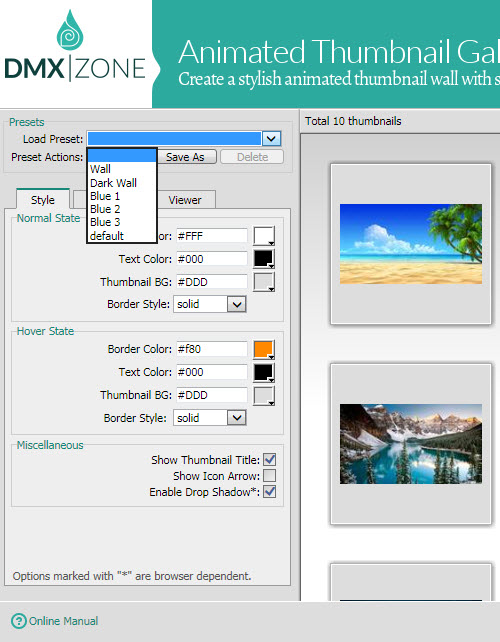Switch to the Viewer tab
The height and width of the screenshot is (642, 500).
(185, 200)
